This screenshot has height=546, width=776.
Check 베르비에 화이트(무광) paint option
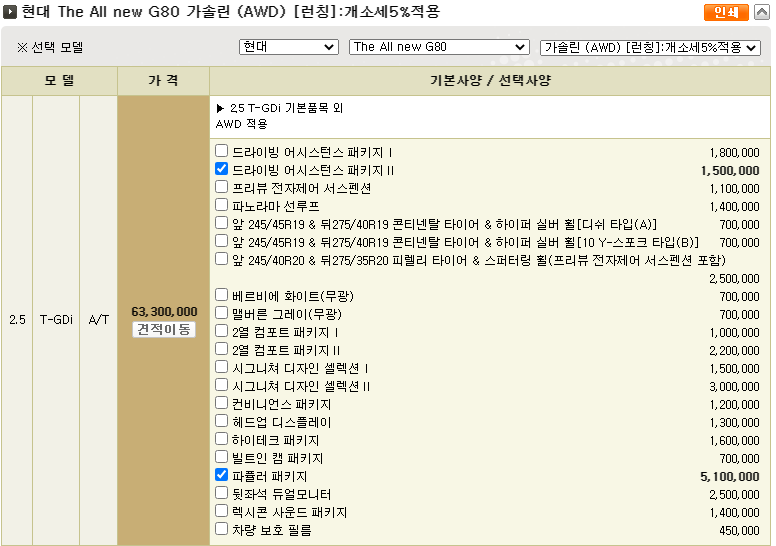coord(221,295)
